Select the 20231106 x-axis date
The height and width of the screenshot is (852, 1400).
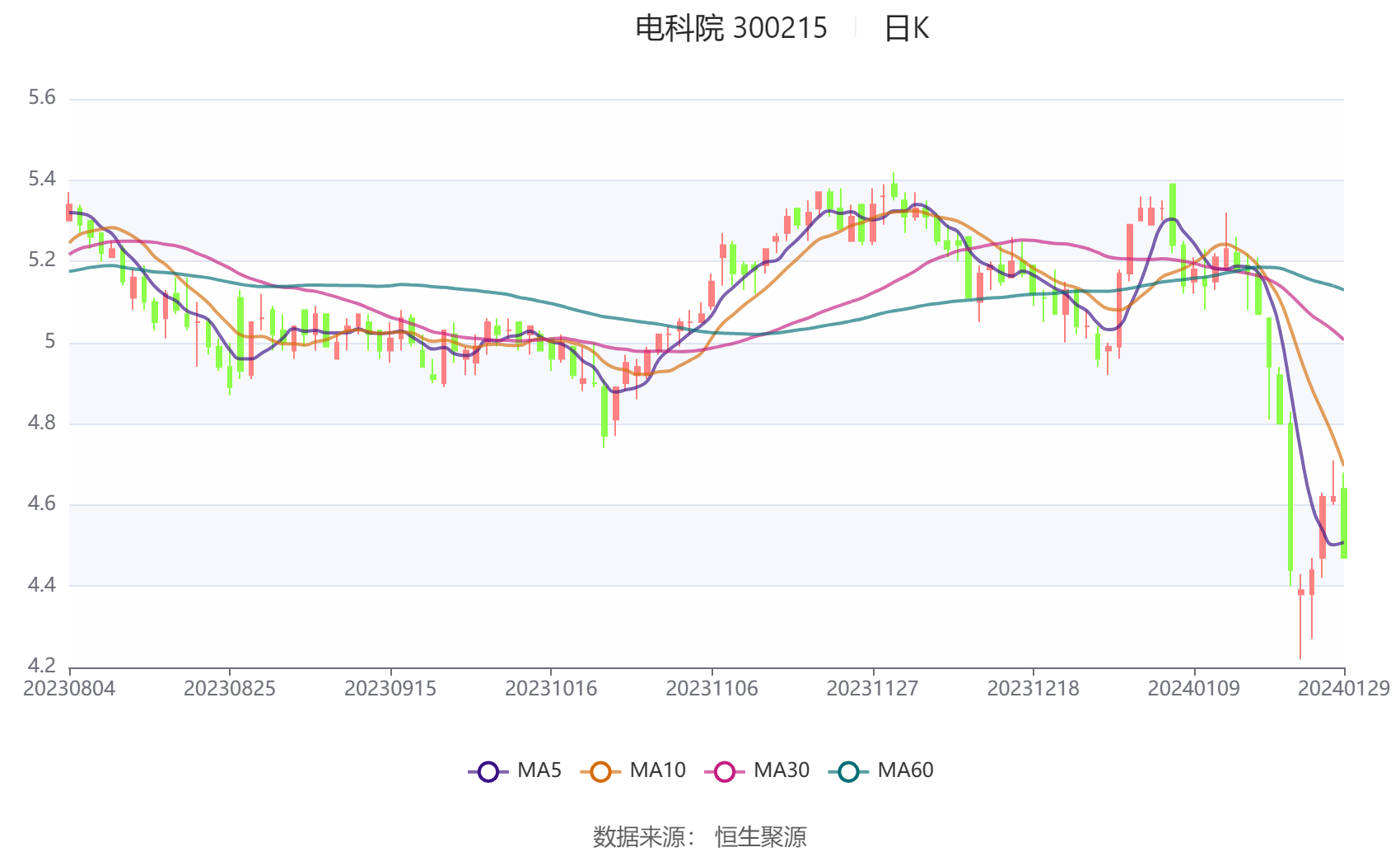click(x=712, y=689)
